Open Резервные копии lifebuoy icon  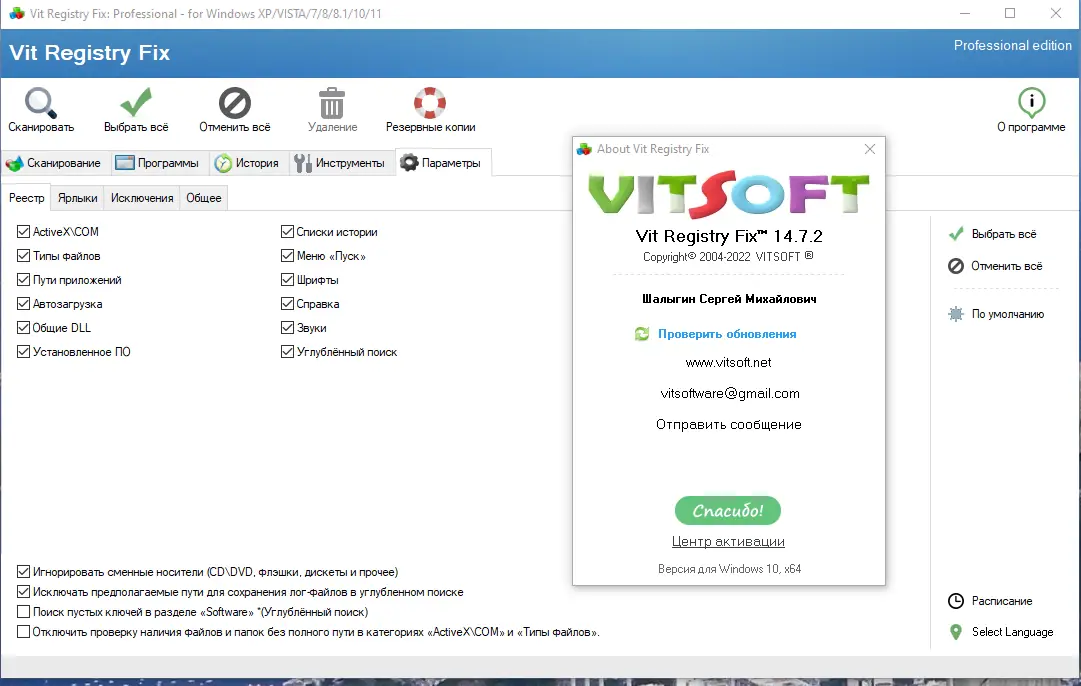[x=430, y=103]
